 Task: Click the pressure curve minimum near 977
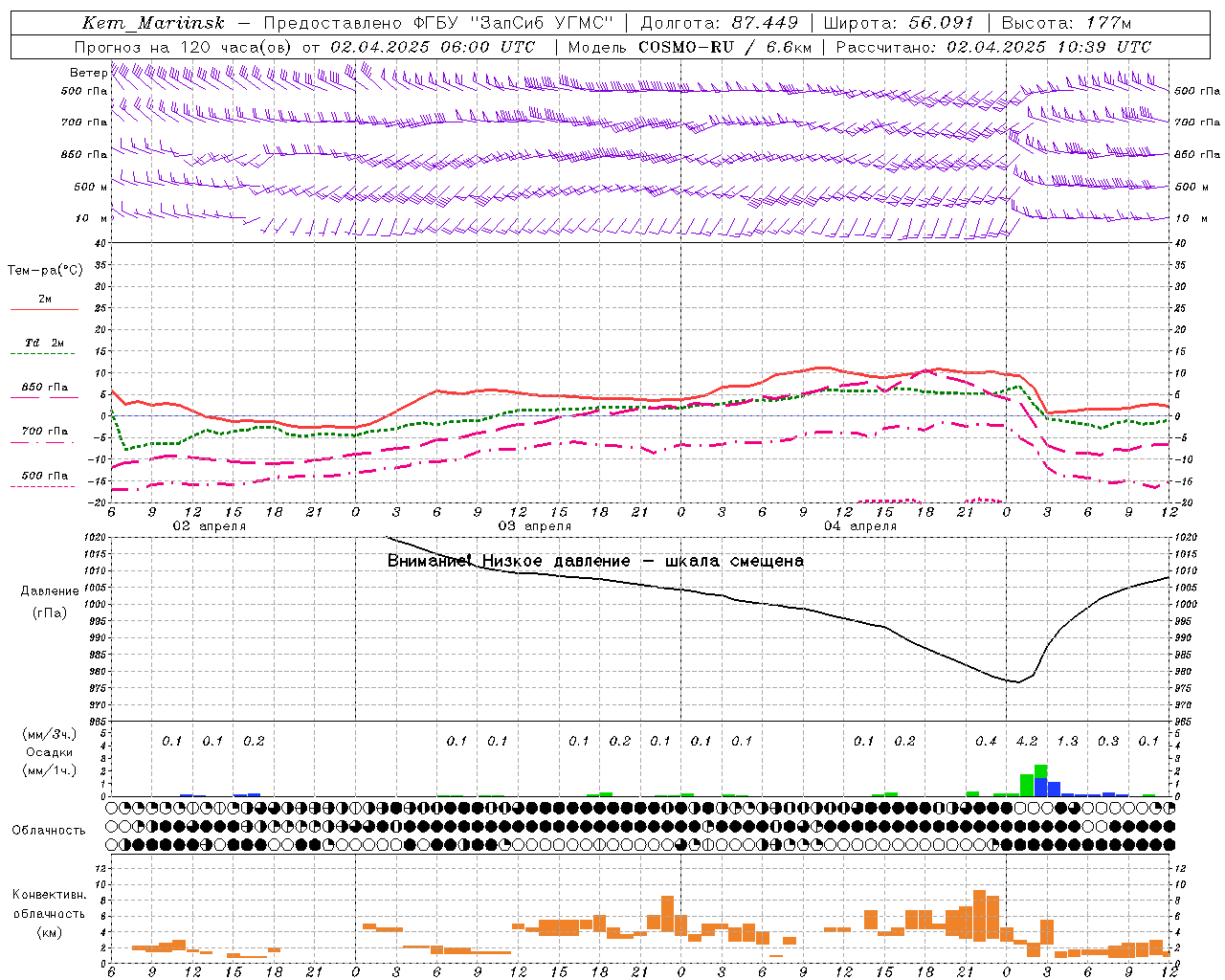point(1018,681)
